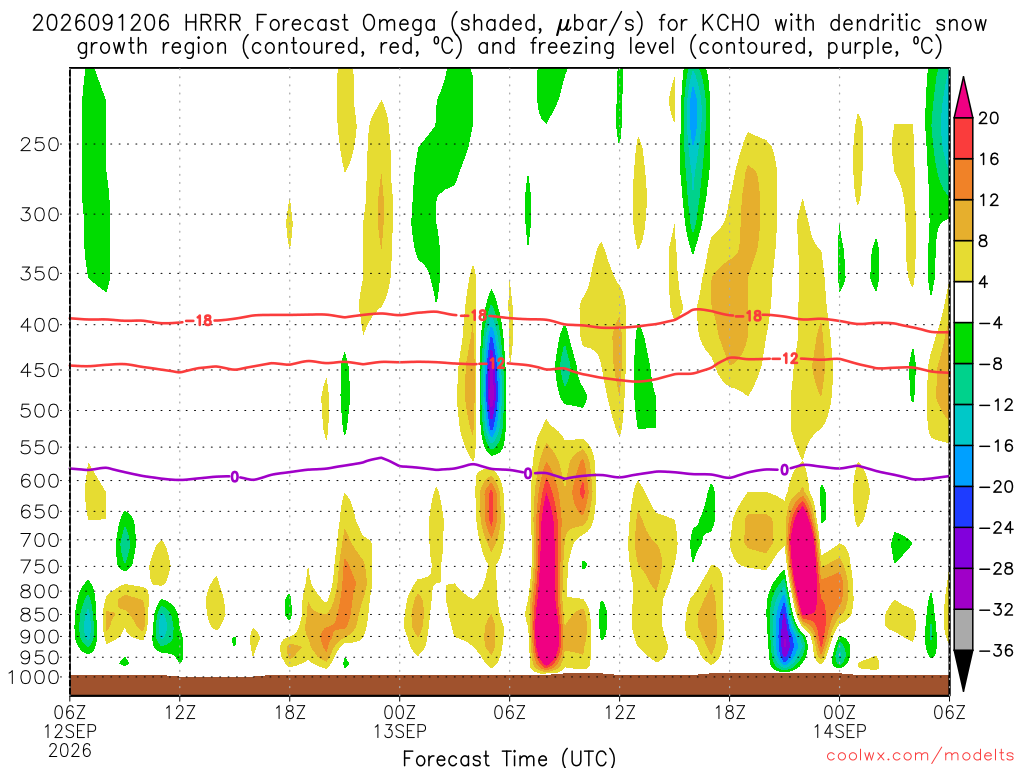Viewport: 1024px width, 768px height.
Task: Click the 18Z tick label on 12SEP
Action: click(x=290, y=712)
